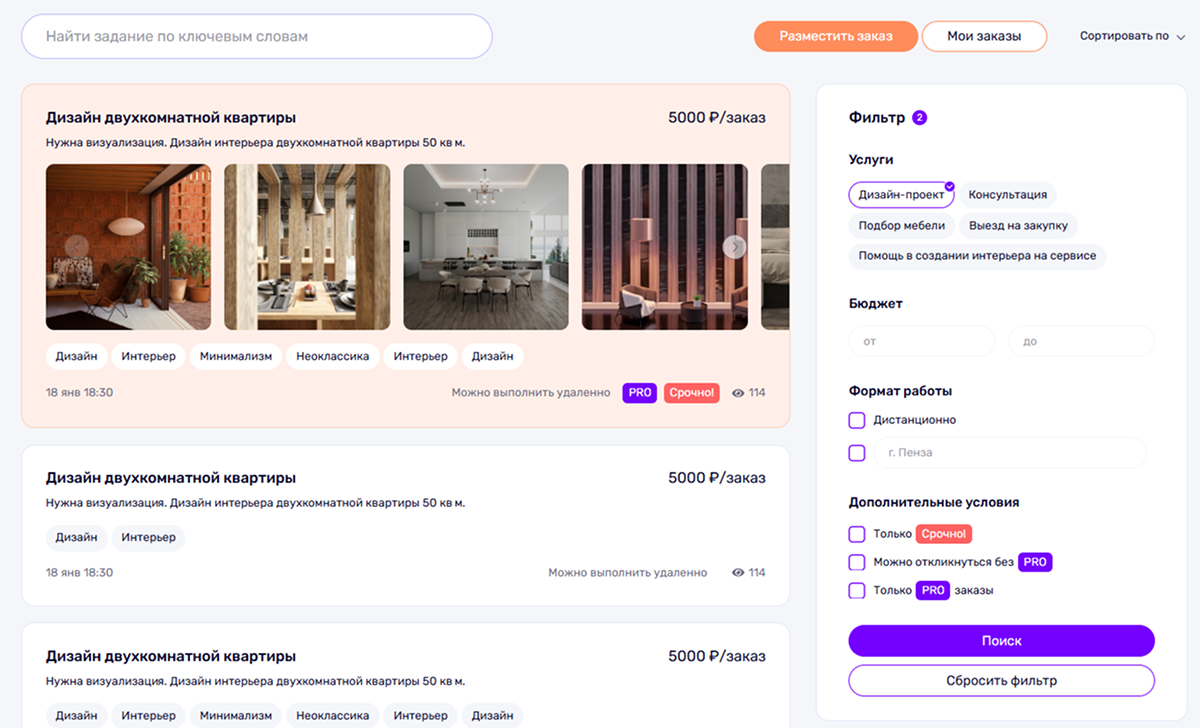Click the Срочно badge on first order
The height and width of the screenshot is (728, 1200).
(x=692, y=393)
